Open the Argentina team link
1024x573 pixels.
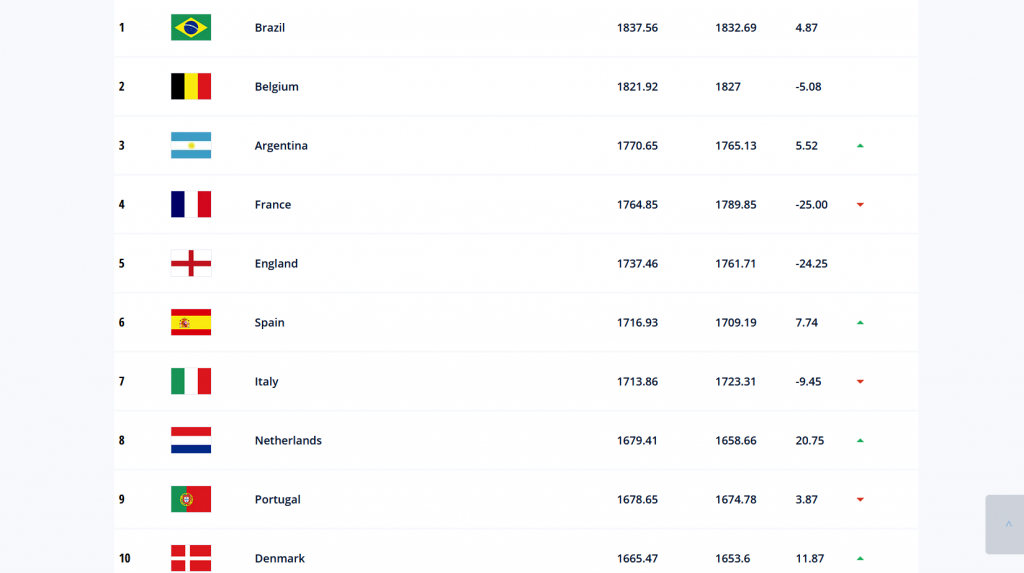point(281,146)
